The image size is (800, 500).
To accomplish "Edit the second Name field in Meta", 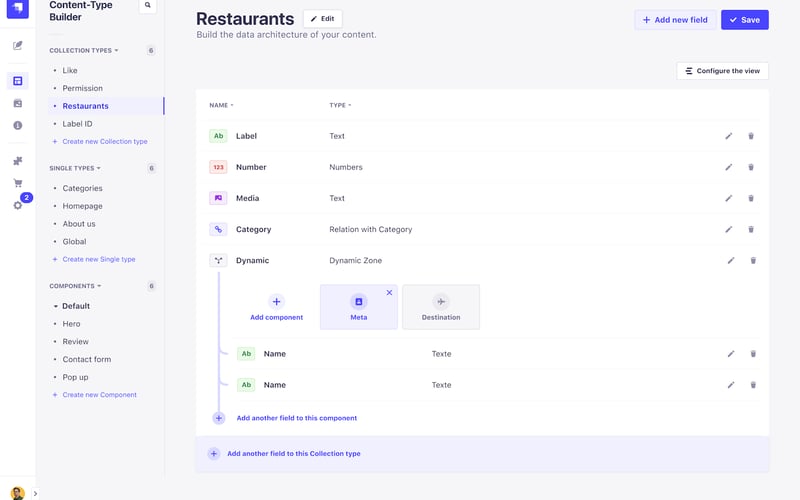I will pos(731,385).
